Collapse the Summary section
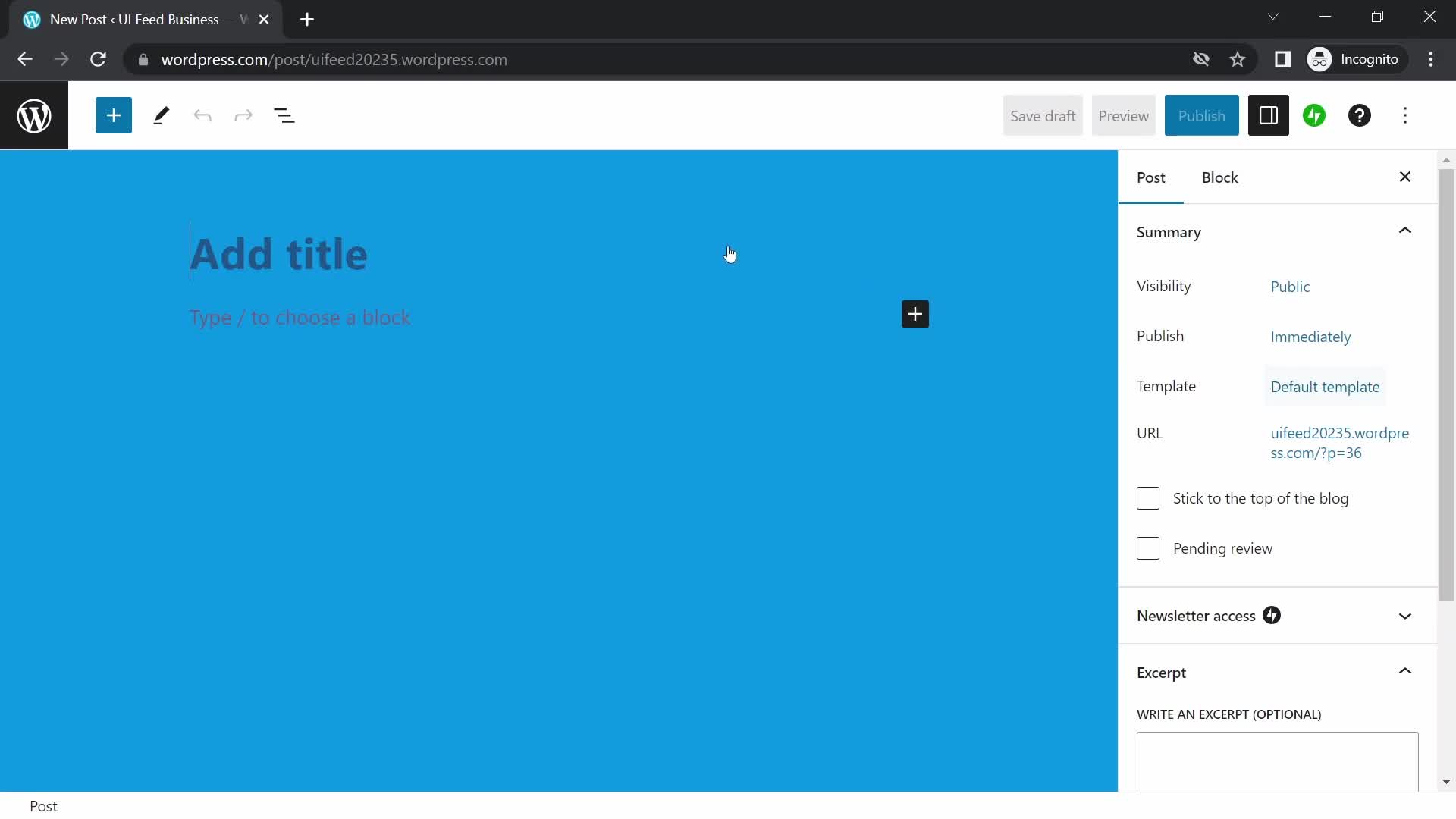Viewport: 1456px width, 819px height. [x=1405, y=231]
